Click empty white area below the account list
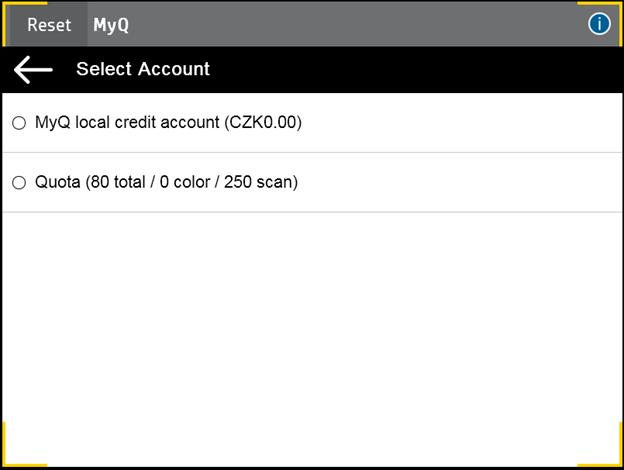The width and height of the screenshot is (624, 470). click(x=312, y=330)
